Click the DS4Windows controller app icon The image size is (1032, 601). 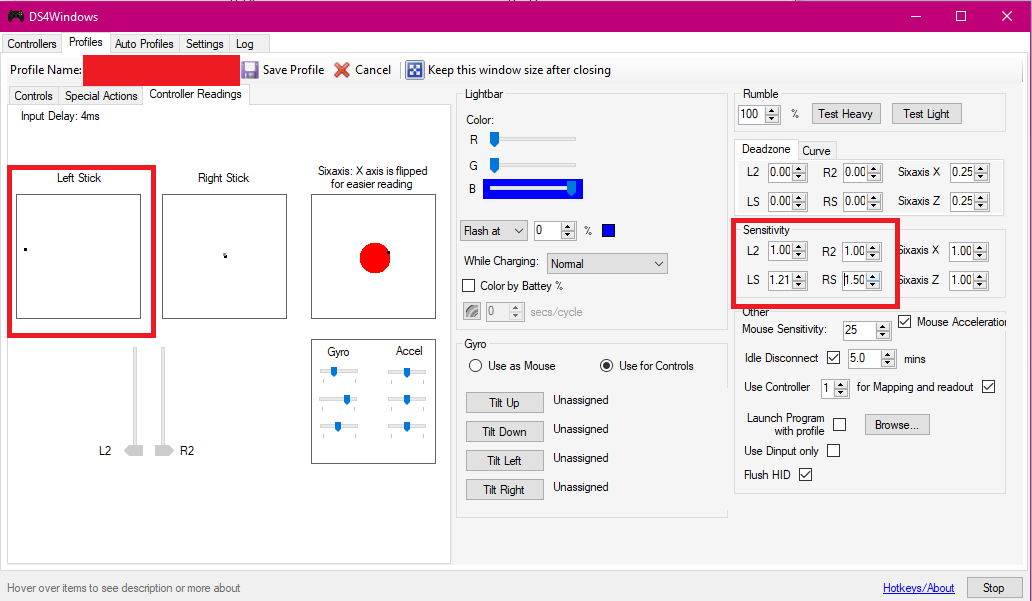[x=16, y=16]
